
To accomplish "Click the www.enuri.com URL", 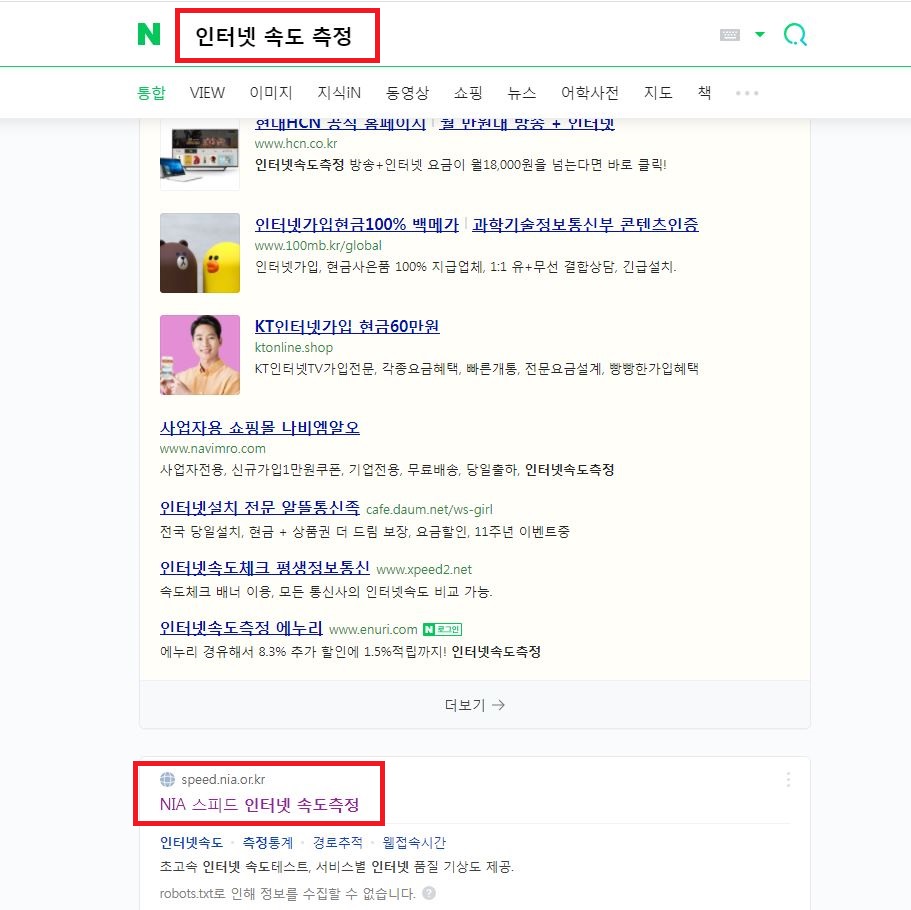I will pos(373,629).
